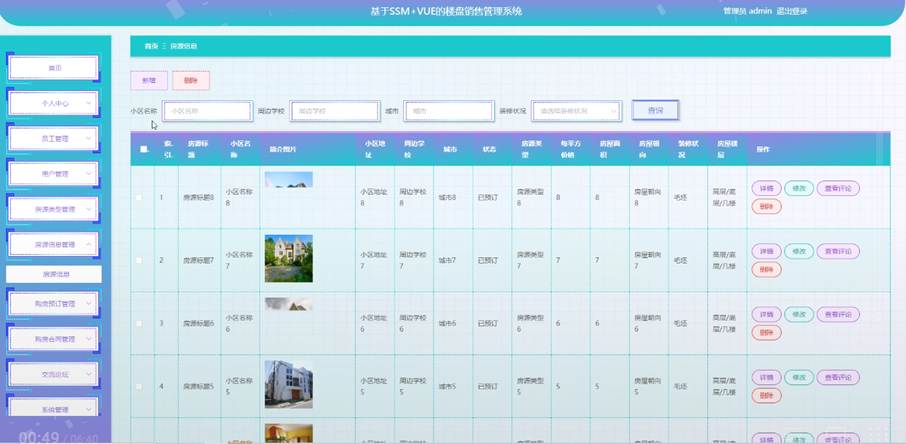The width and height of the screenshot is (906, 444).
Task: Expand the 购房预订管理 sidebar menu
Action: point(54,304)
